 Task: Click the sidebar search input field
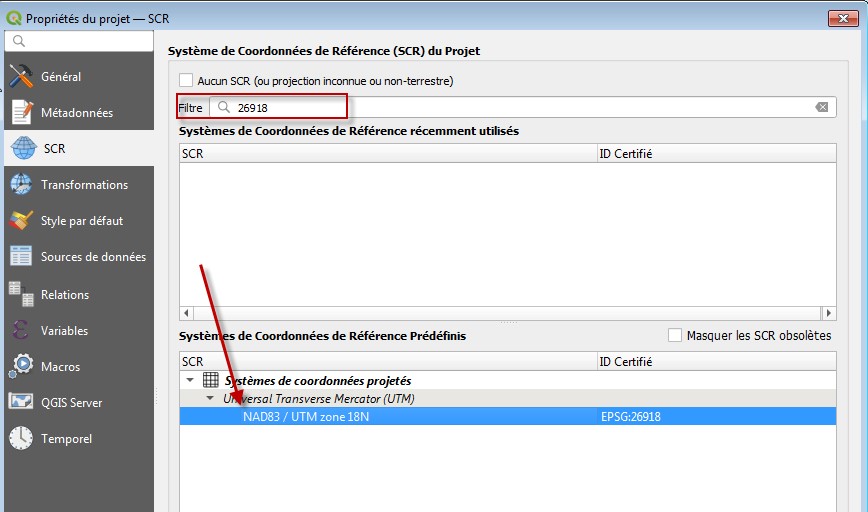click(x=79, y=41)
